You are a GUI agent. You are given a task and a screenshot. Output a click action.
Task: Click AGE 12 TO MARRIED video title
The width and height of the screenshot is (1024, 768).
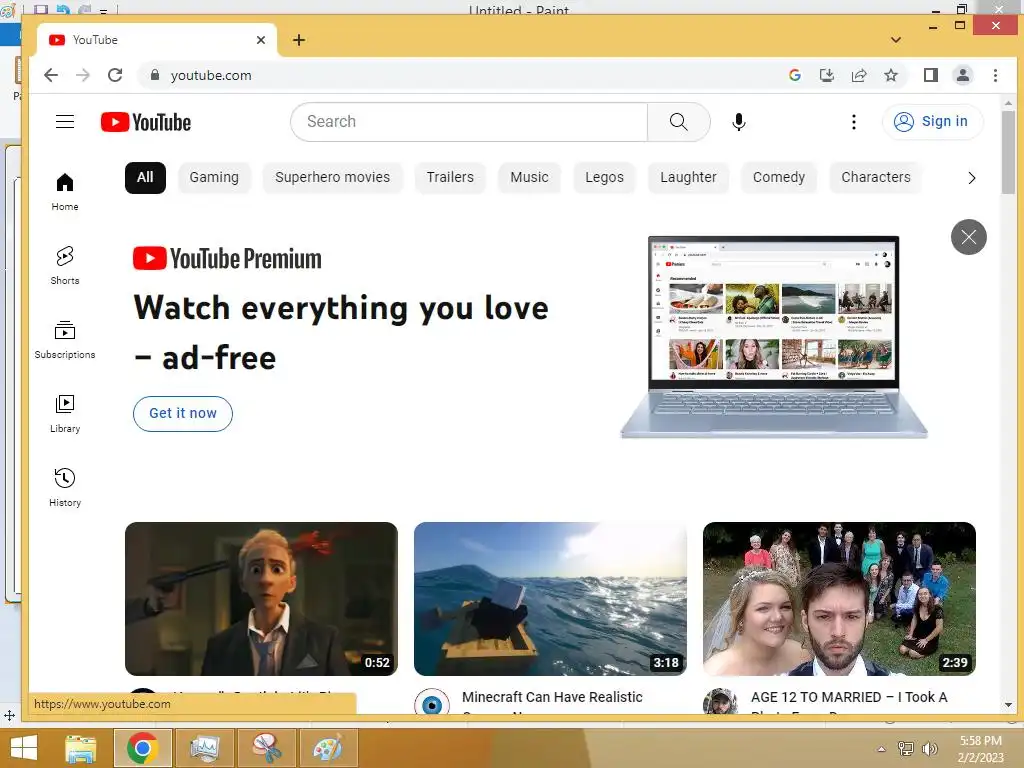tap(849, 697)
